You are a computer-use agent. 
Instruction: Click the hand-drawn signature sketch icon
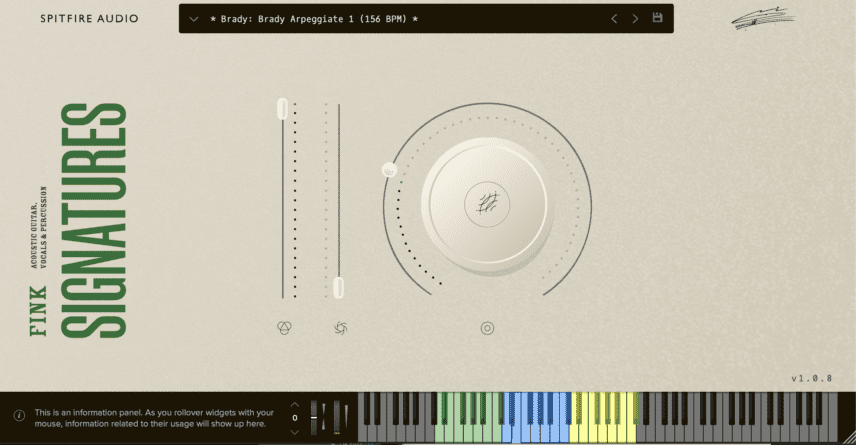coord(763,18)
